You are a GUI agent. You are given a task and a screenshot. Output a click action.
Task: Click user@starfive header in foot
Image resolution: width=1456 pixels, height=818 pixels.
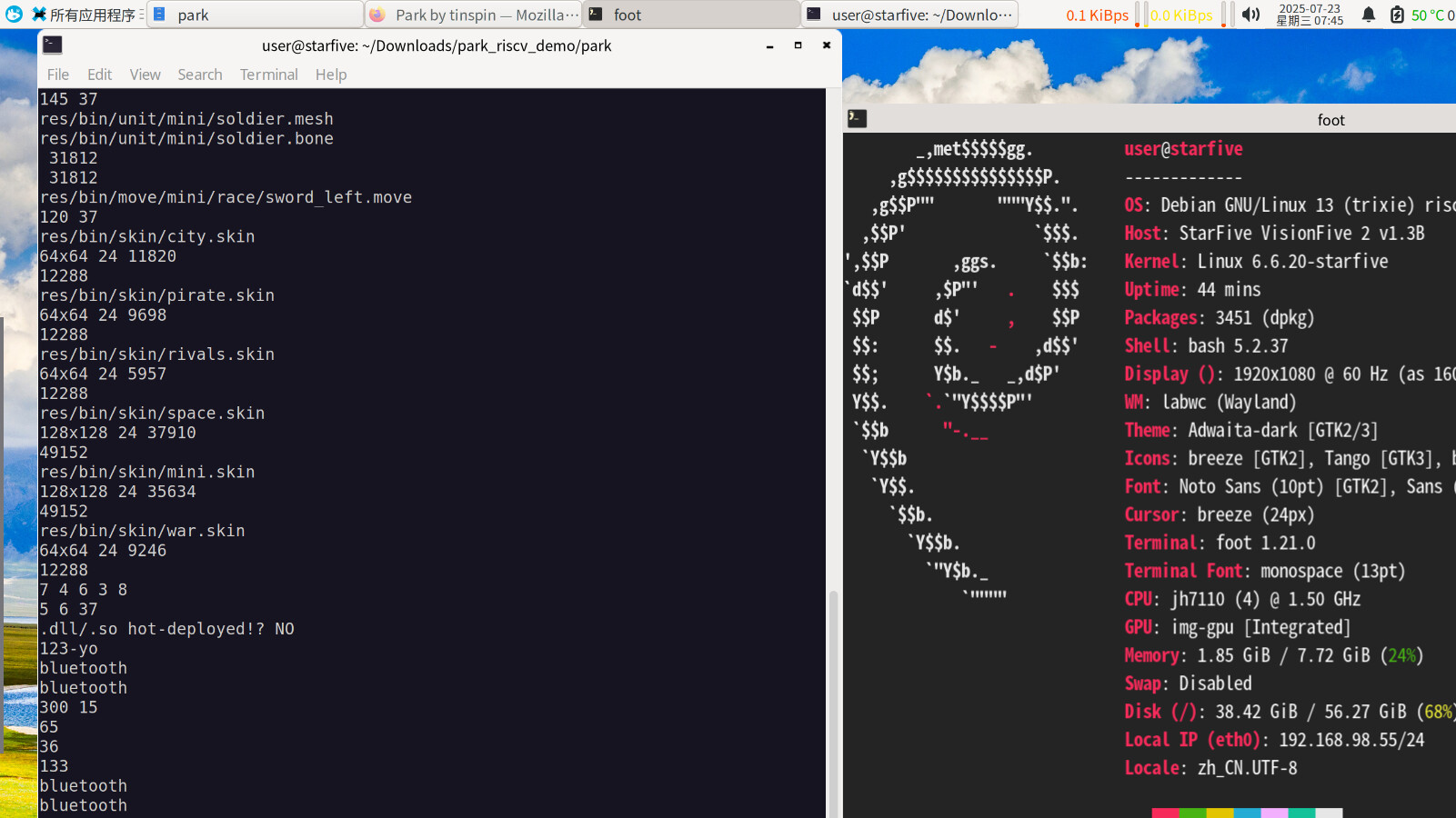(x=1183, y=149)
